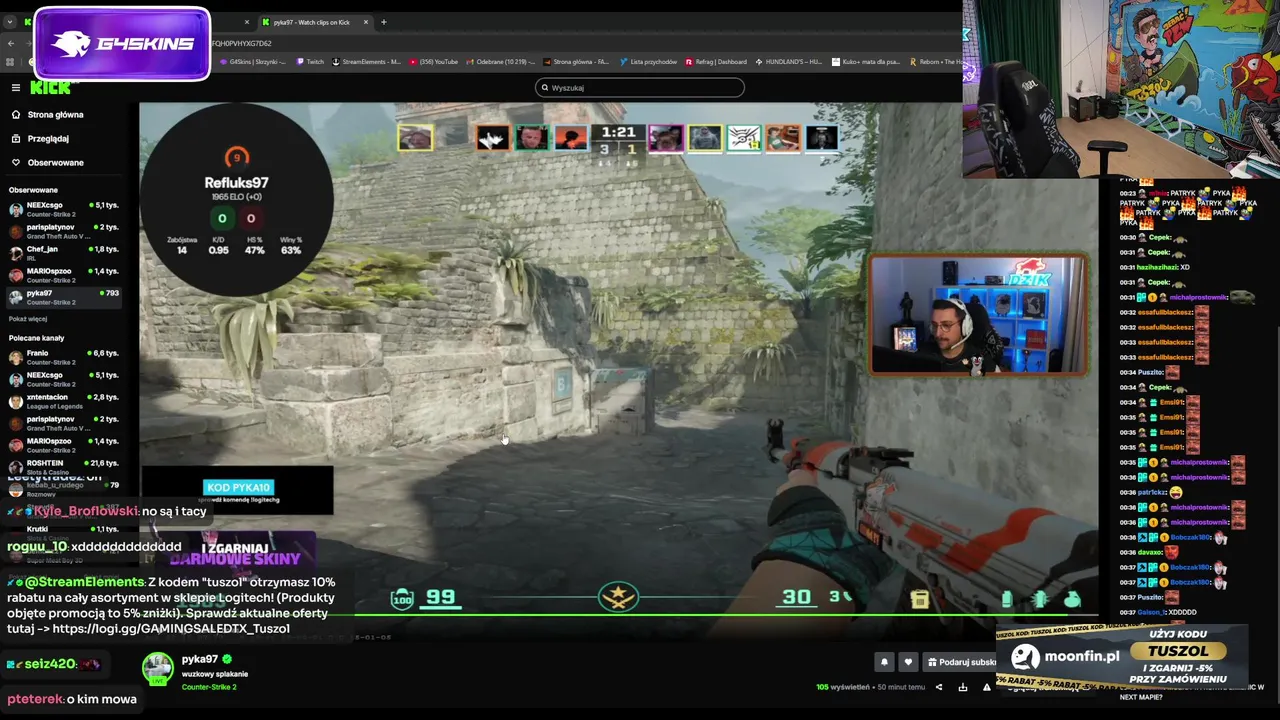
Task: Open the YouTube bookmark
Action: 433,62
